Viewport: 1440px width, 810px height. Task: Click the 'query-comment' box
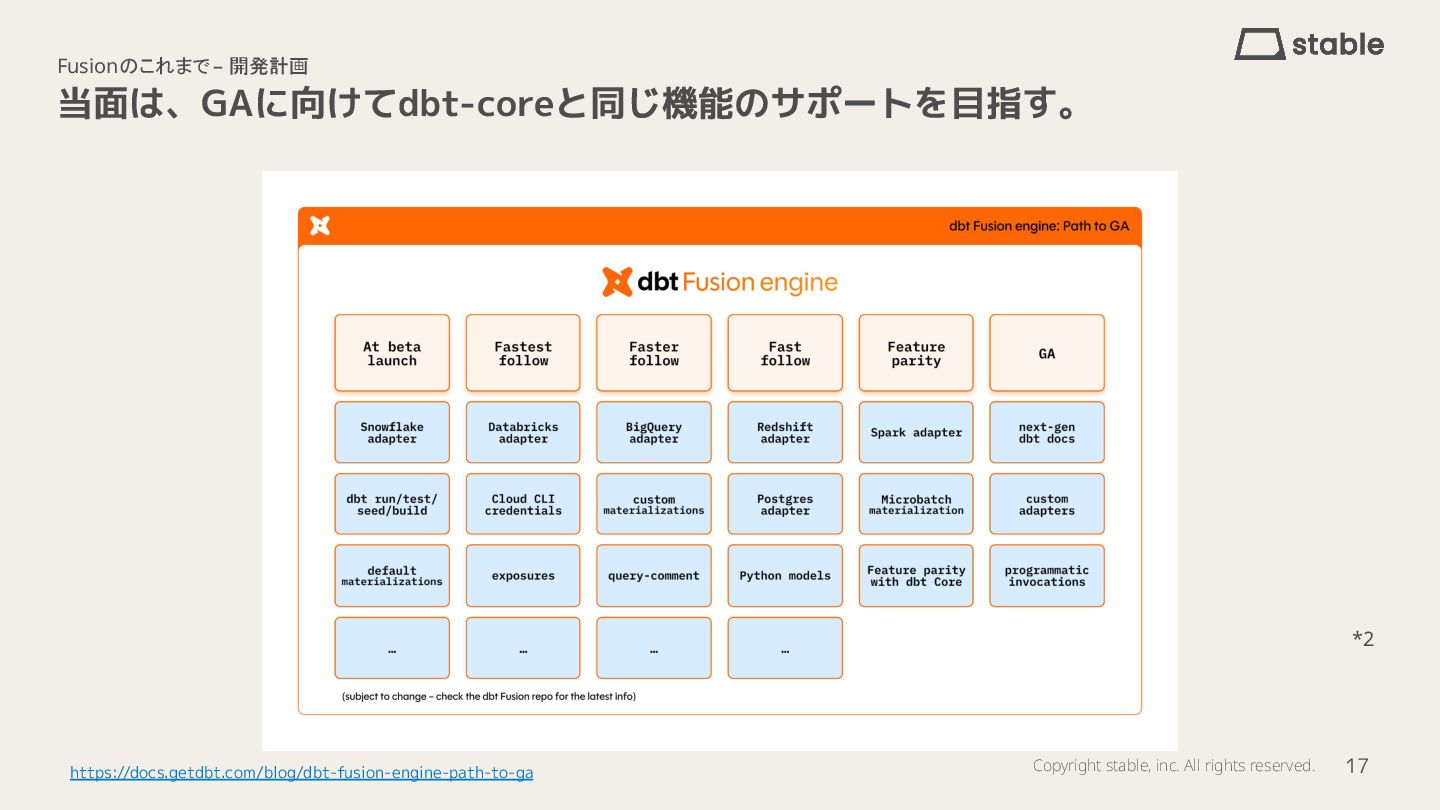point(654,576)
